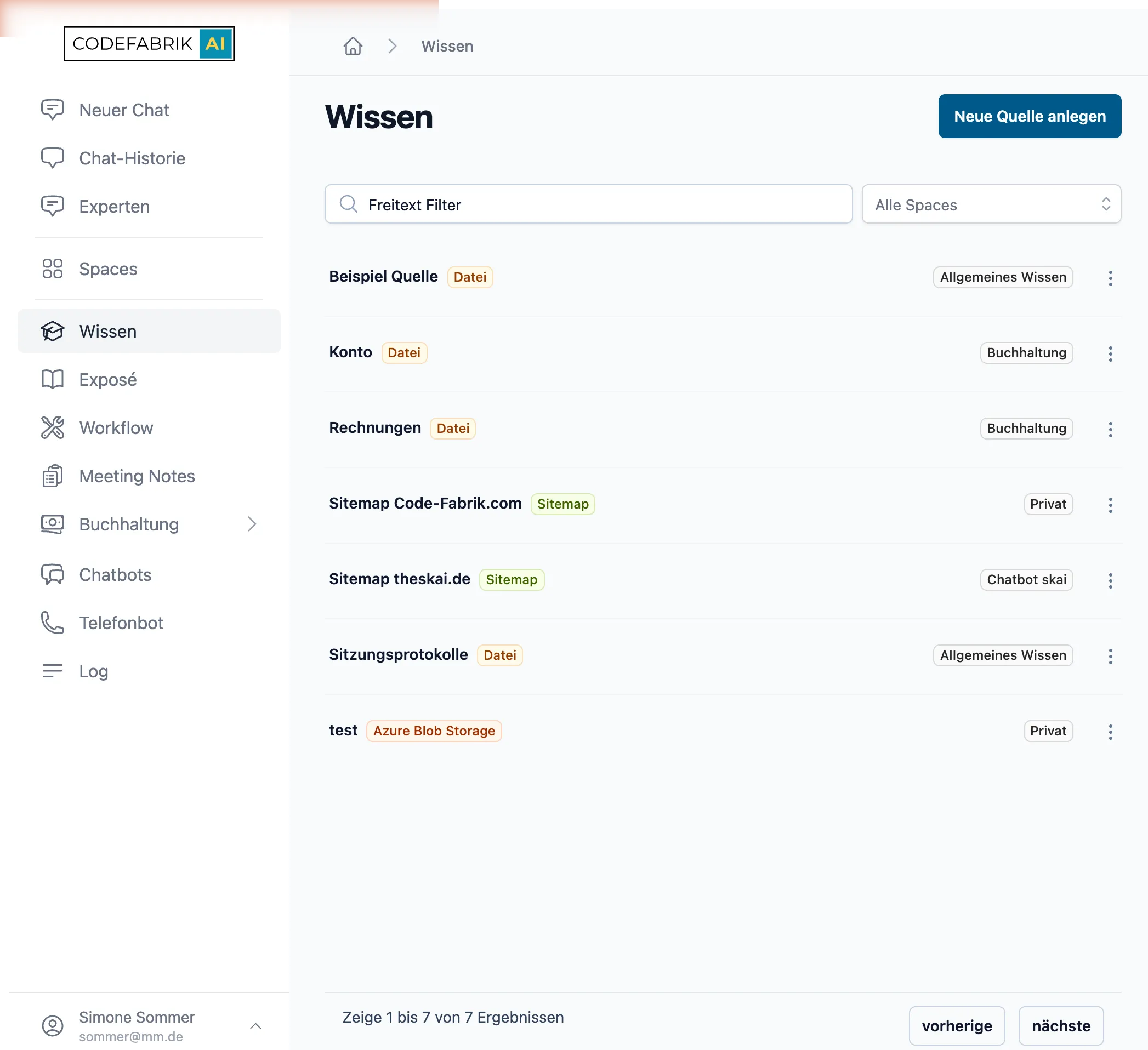Click Privat tag on Sitemap Code-Fabrik.com row
1148x1050 pixels.
[x=1048, y=504]
